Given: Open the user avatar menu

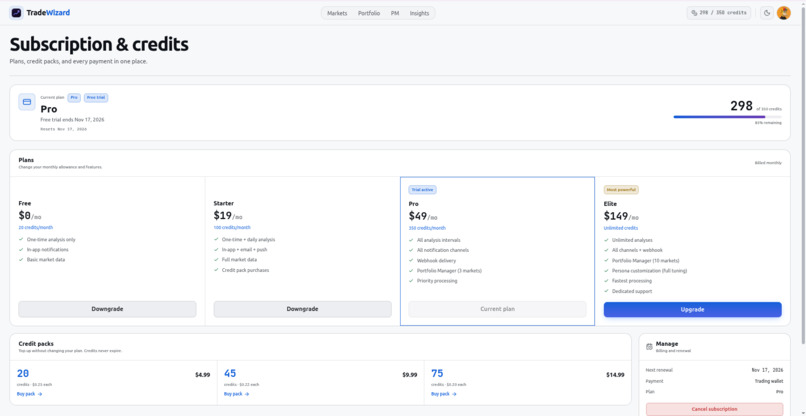Looking at the screenshot, I should click(783, 13).
